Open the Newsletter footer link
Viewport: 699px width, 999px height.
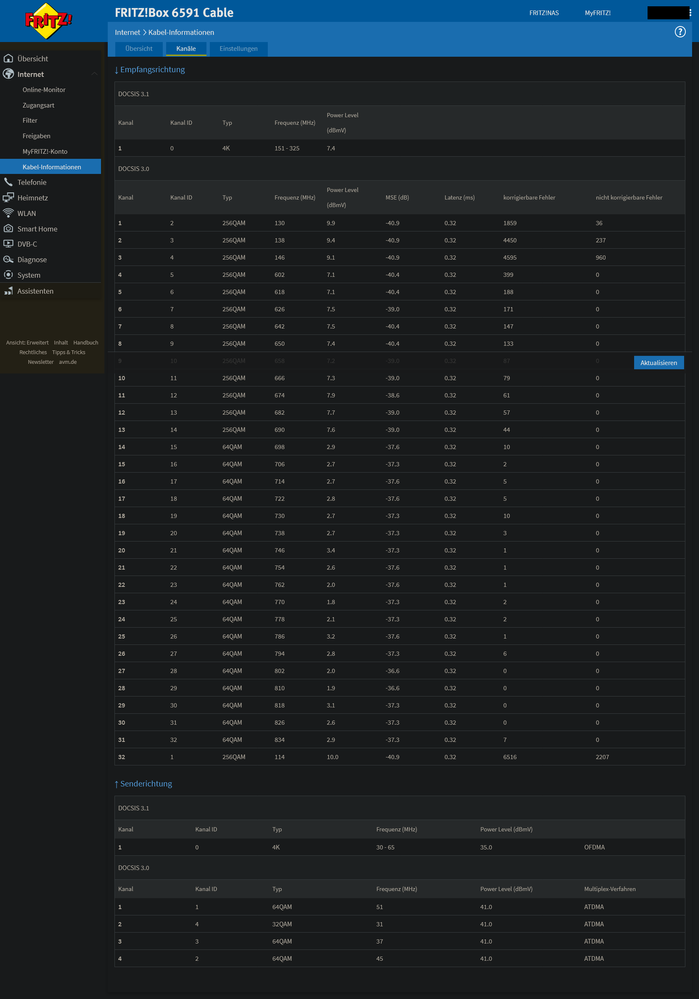point(41,362)
